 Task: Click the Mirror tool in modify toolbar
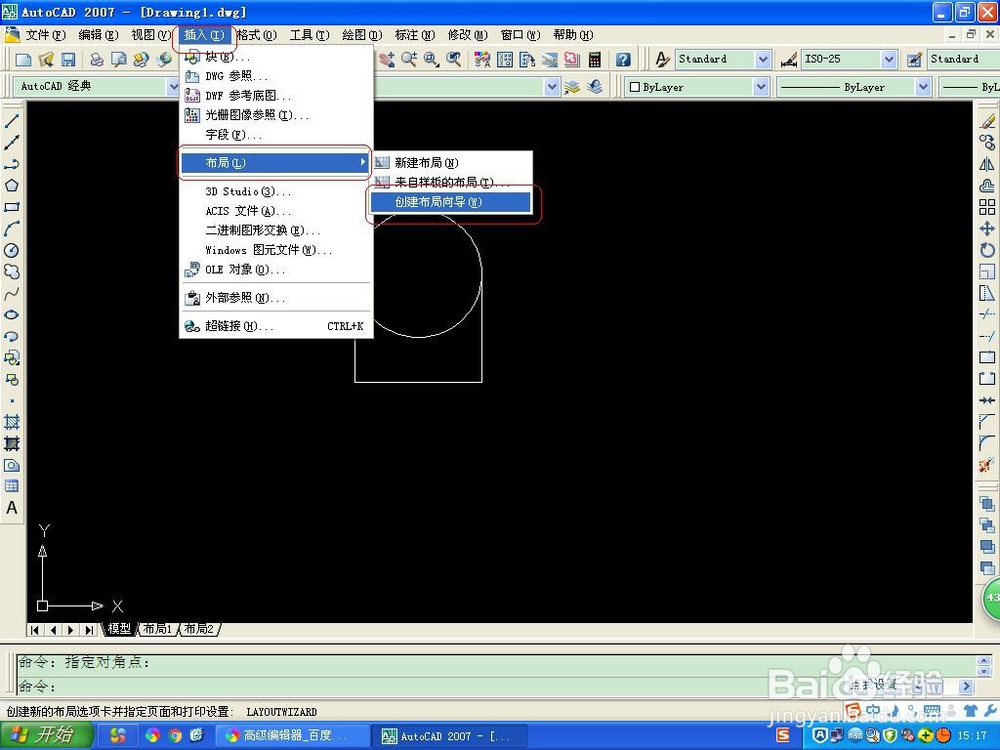987,164
